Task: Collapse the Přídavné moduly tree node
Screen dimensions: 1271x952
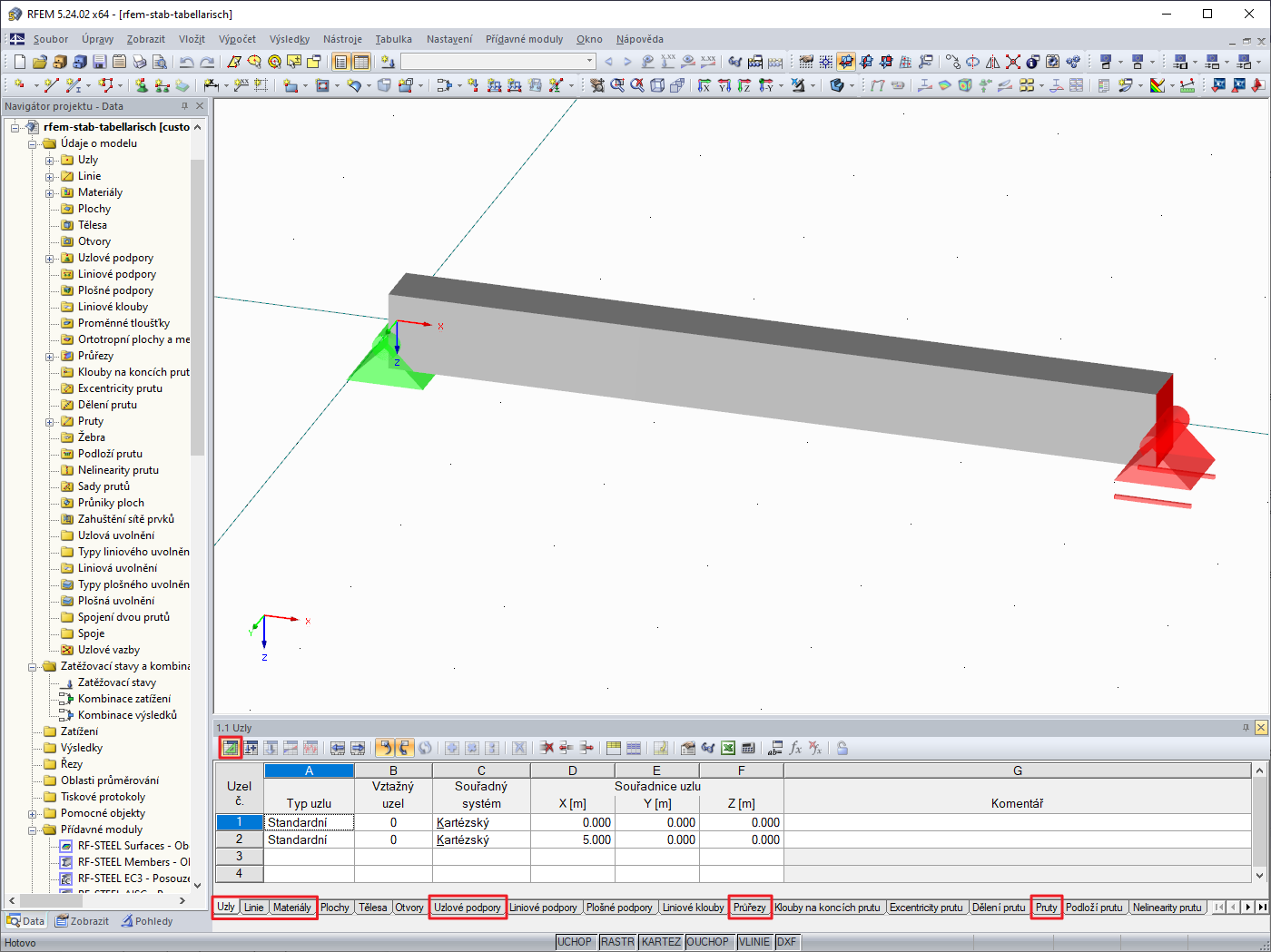Action: pyautogui.click(x=33, y=830)
